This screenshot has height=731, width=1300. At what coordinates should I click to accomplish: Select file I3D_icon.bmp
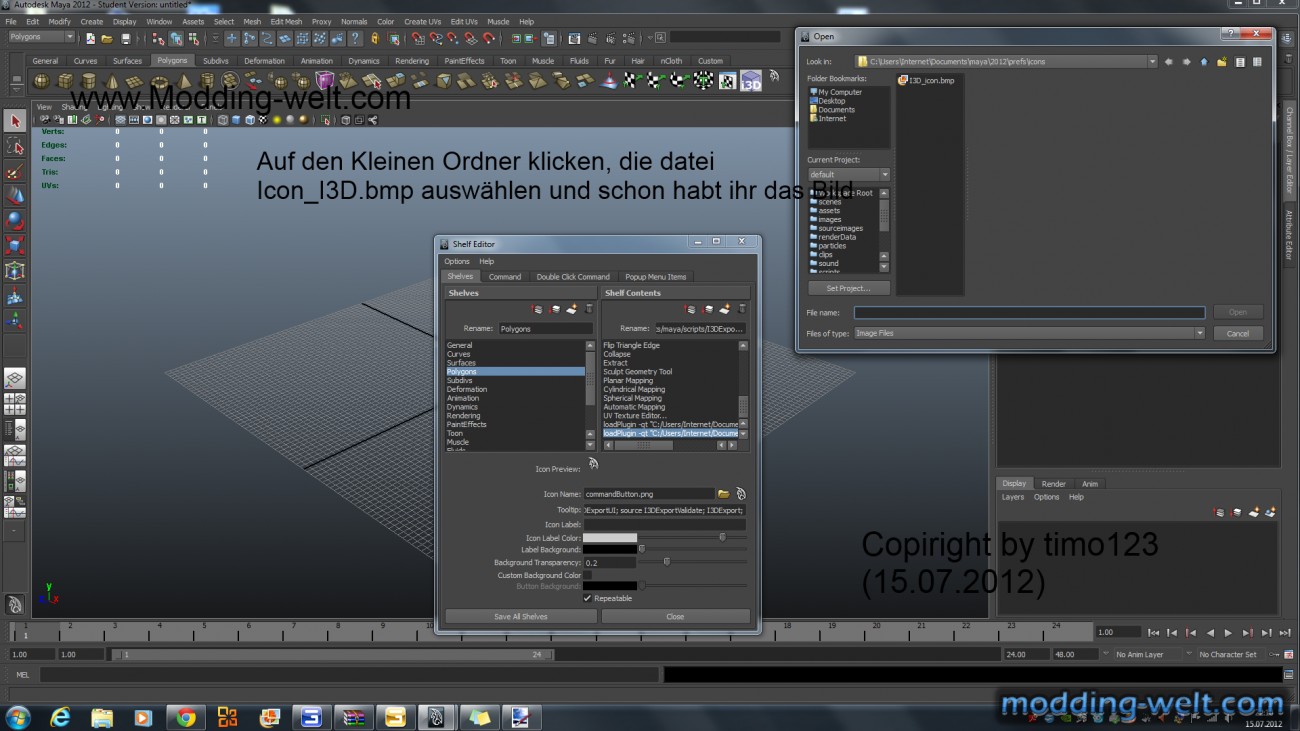pos(925,80)
